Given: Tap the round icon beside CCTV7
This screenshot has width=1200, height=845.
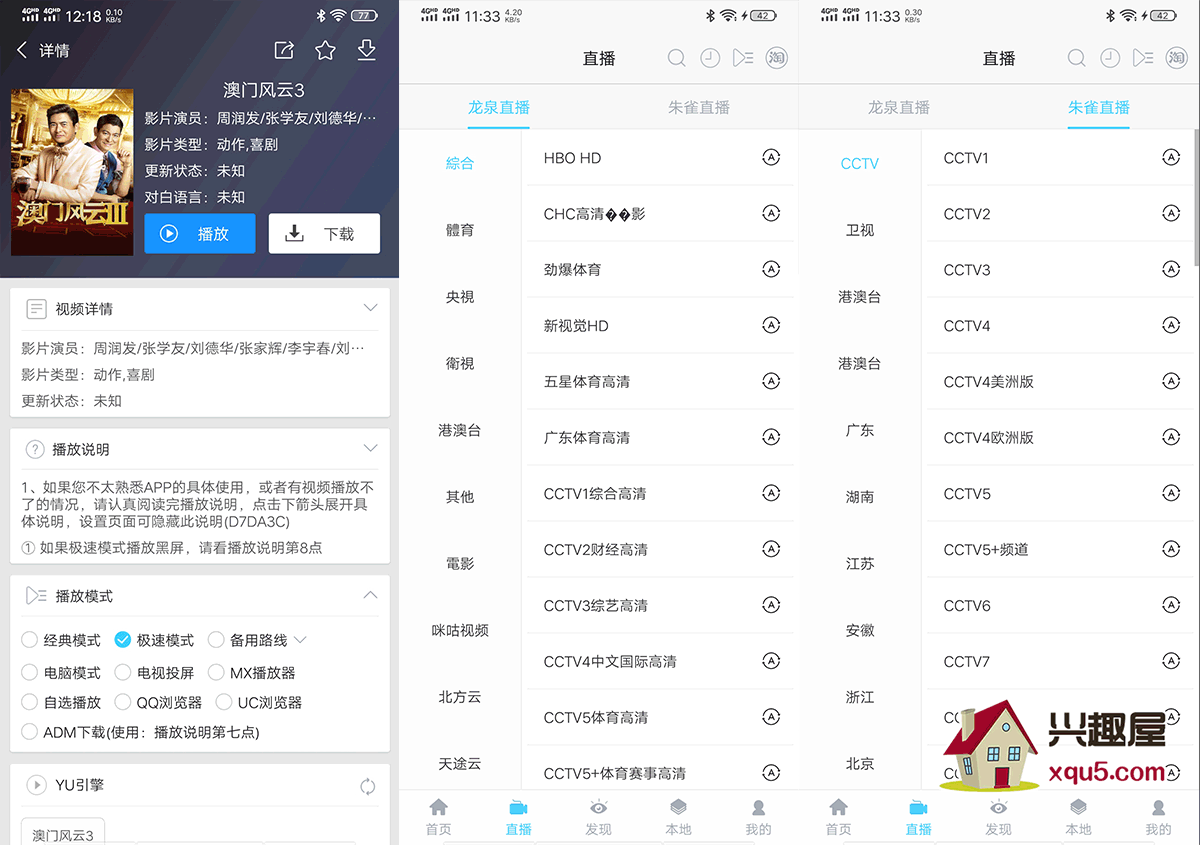Looking at the screenshot, I should 1171,661.
